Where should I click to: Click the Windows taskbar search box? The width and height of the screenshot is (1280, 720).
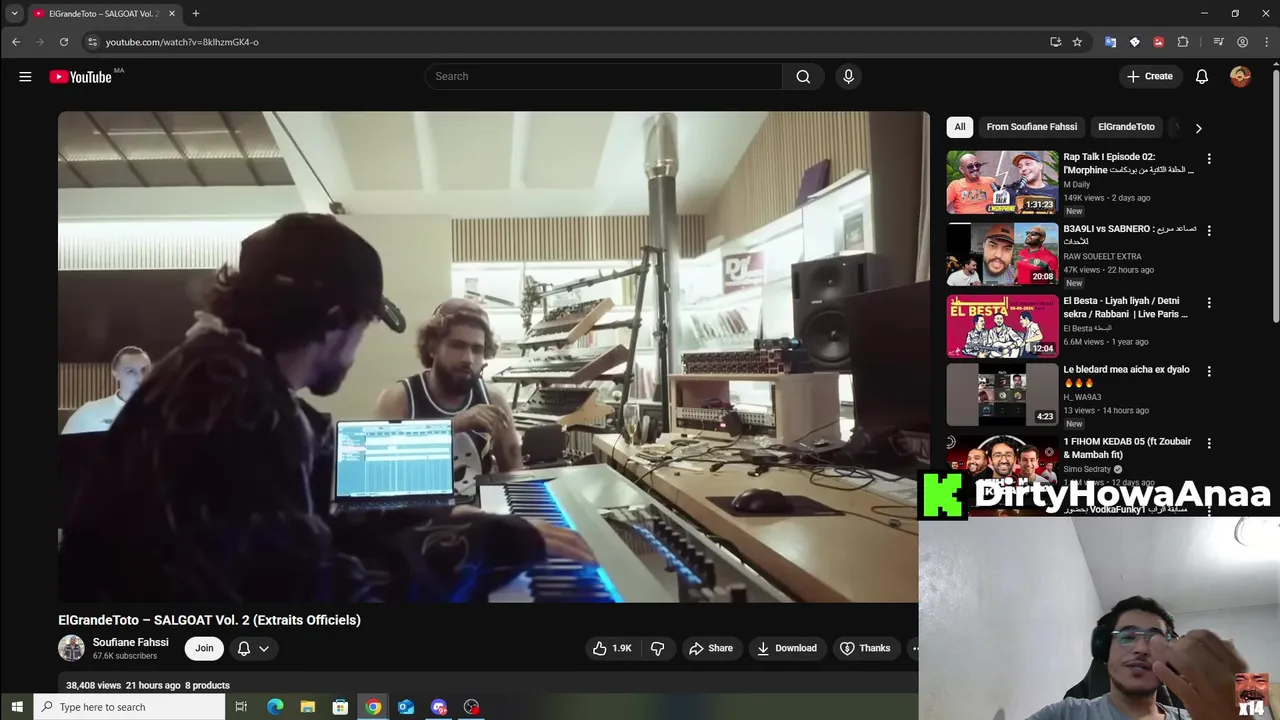click(130, 707)
